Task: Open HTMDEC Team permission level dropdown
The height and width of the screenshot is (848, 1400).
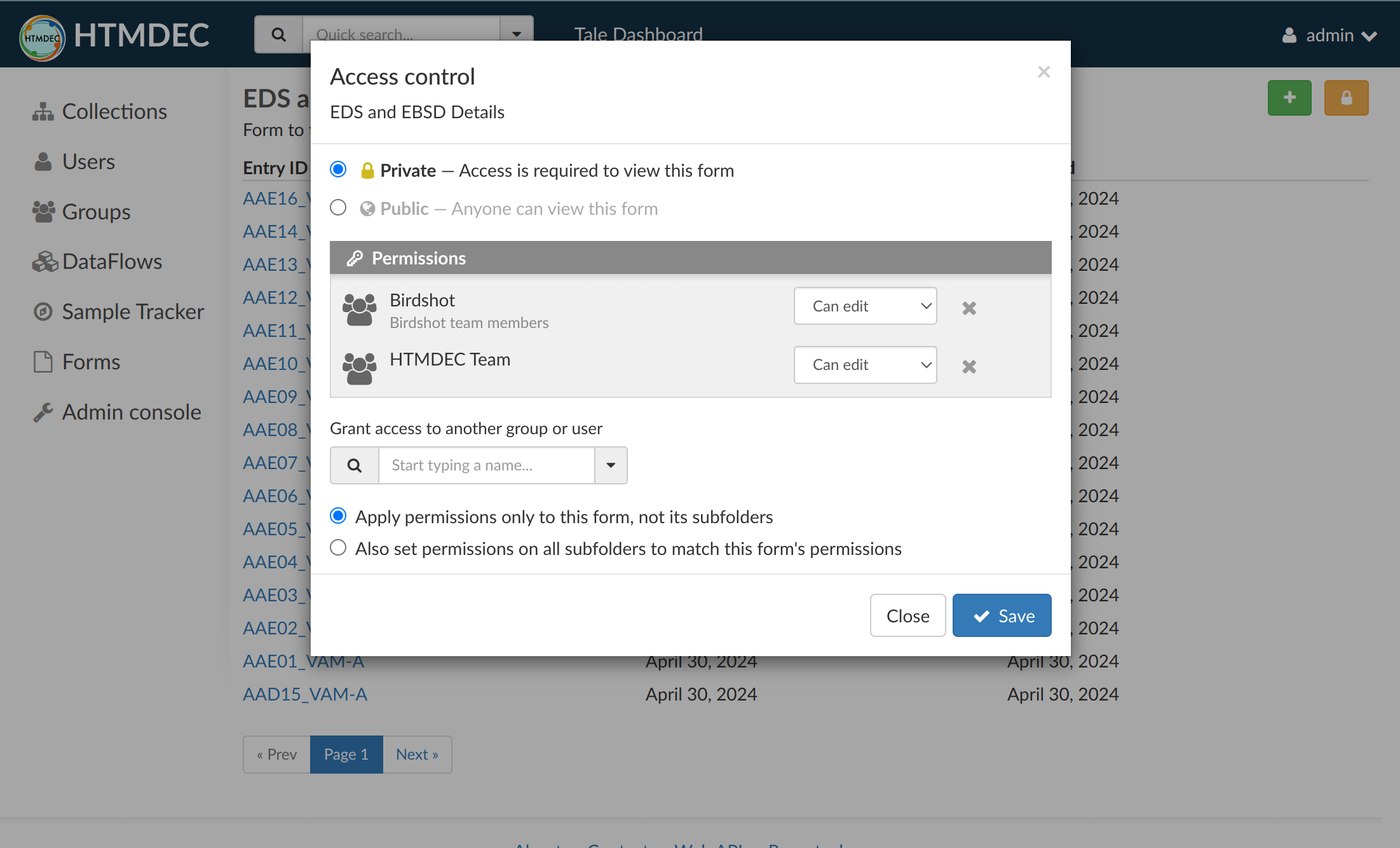Action: pos(865,365)
